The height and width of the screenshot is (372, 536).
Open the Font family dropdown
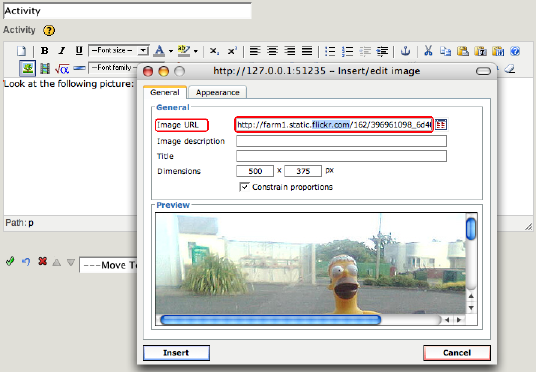113,68
